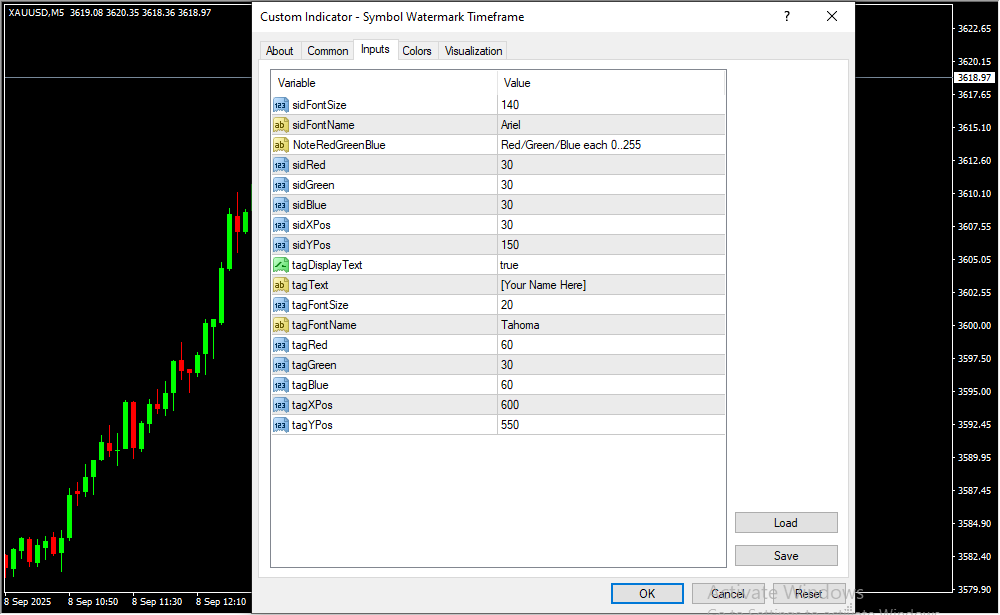Click the string icon beside tagText
Image resolution: width=1000 pixels, height=615 pixels.
281,285
